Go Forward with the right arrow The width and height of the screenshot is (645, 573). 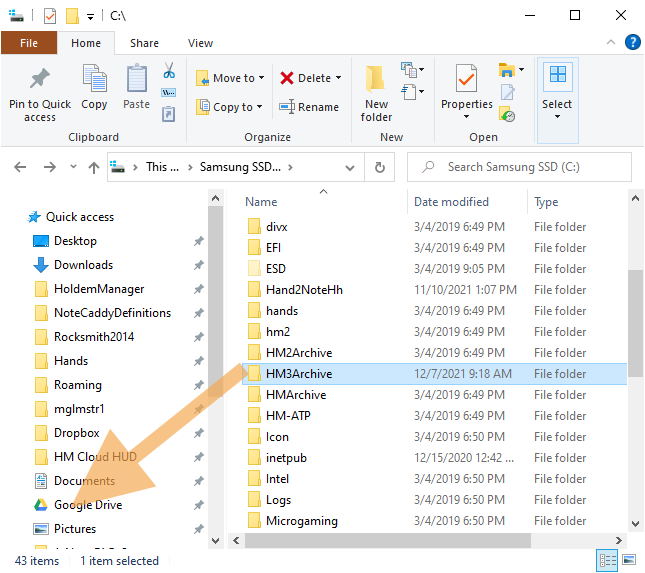50,167
